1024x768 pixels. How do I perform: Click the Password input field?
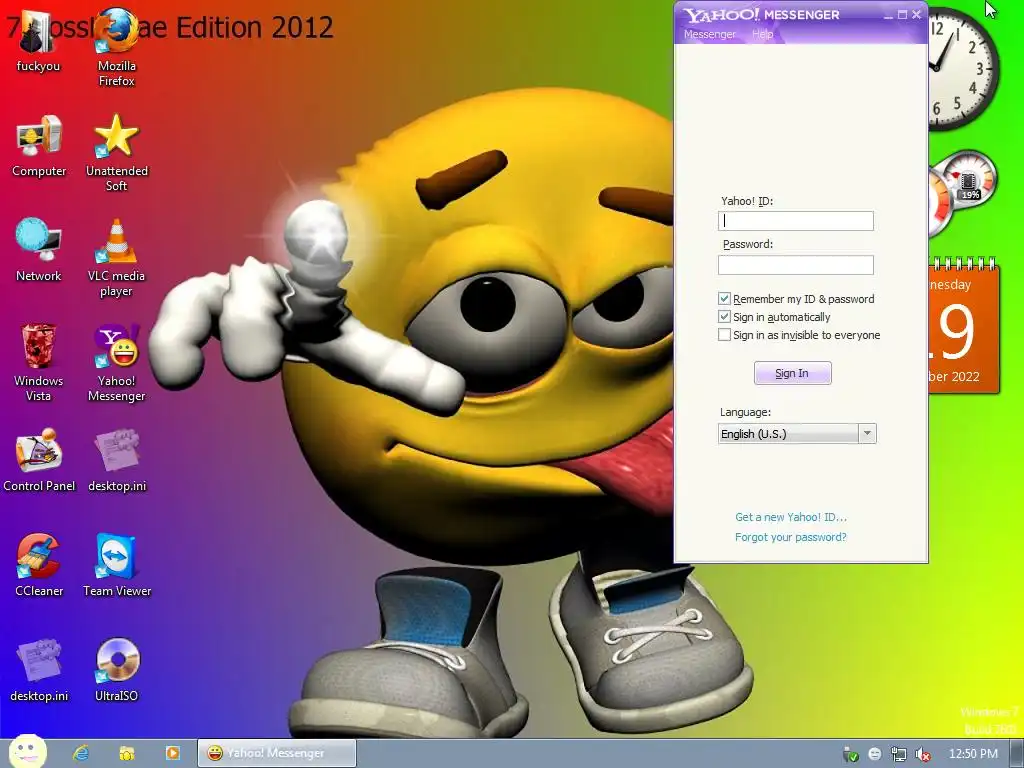click(x=795, y=264)
